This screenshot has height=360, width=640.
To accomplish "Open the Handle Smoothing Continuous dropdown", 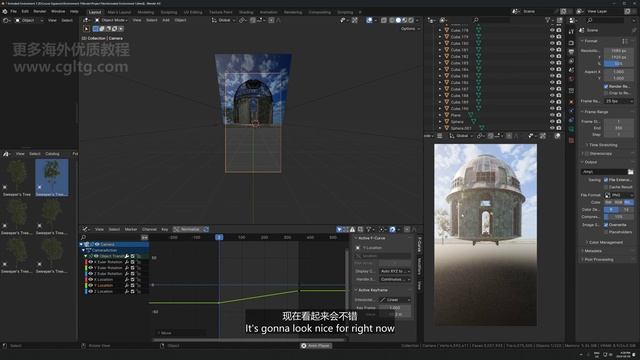I will pyautogui.click(x=395, y=280).
